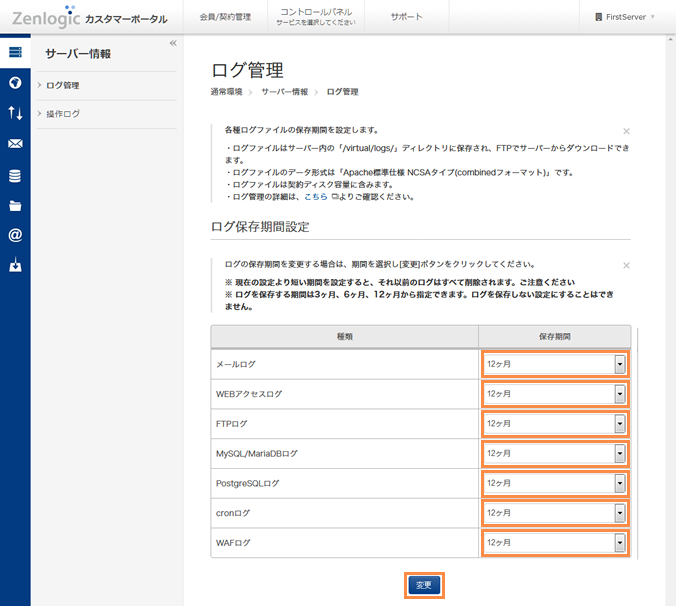Dismiss the top log file info notice
Screen dimensions: 676x606
[x=626, y=131]
